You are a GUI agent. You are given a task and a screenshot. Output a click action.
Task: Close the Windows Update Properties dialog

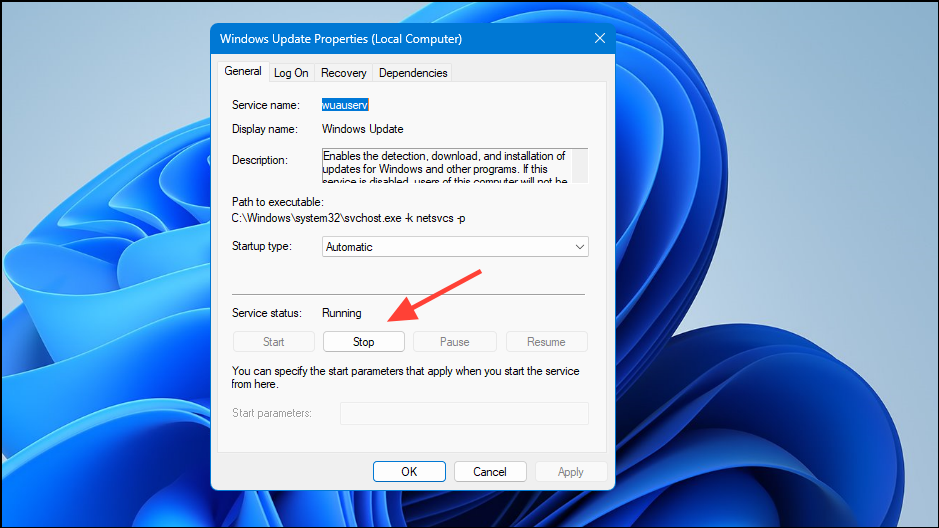[599, 38]
